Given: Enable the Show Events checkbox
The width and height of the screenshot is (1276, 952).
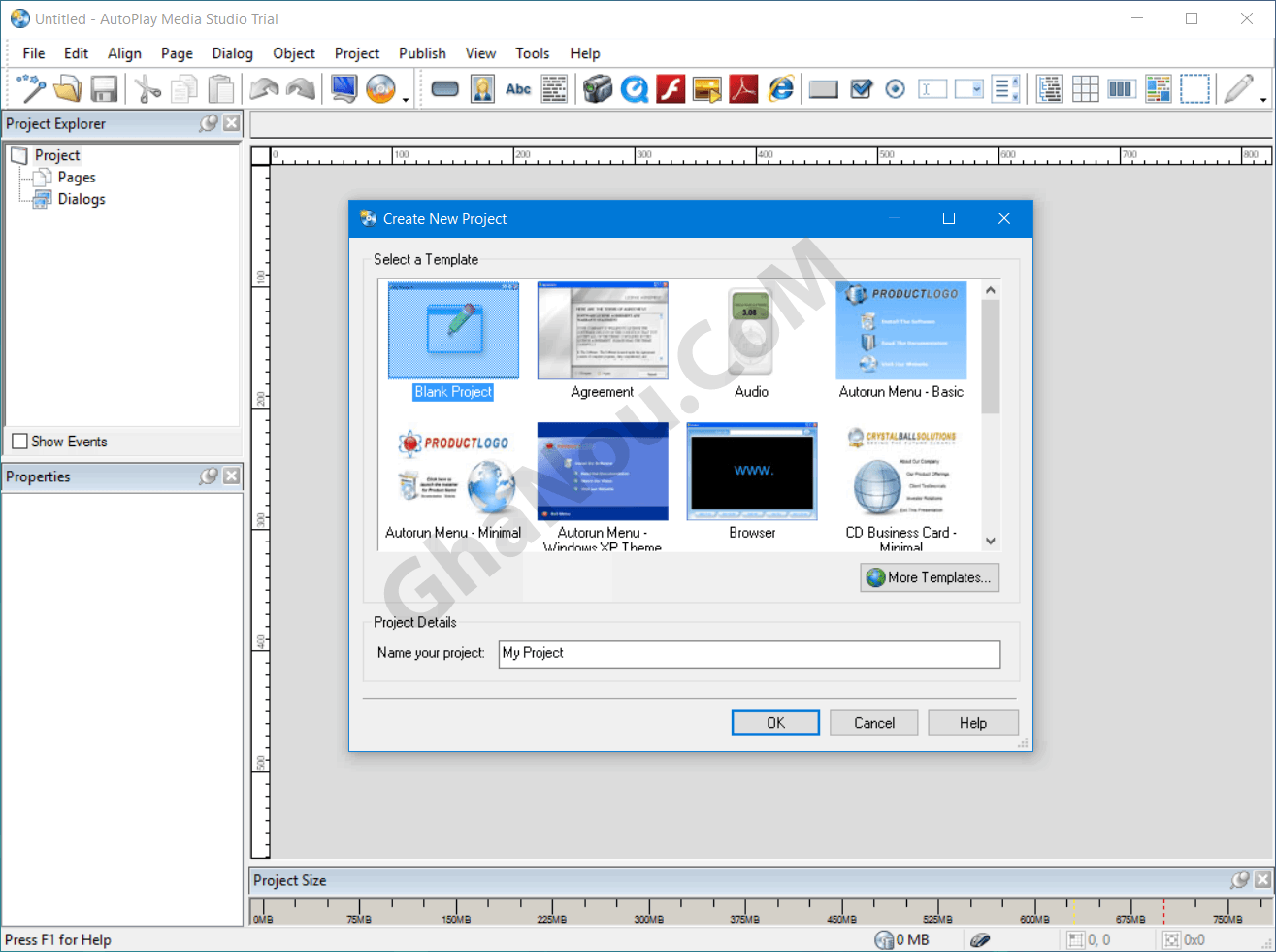Looking at the screenshot, I should [19, 442].
